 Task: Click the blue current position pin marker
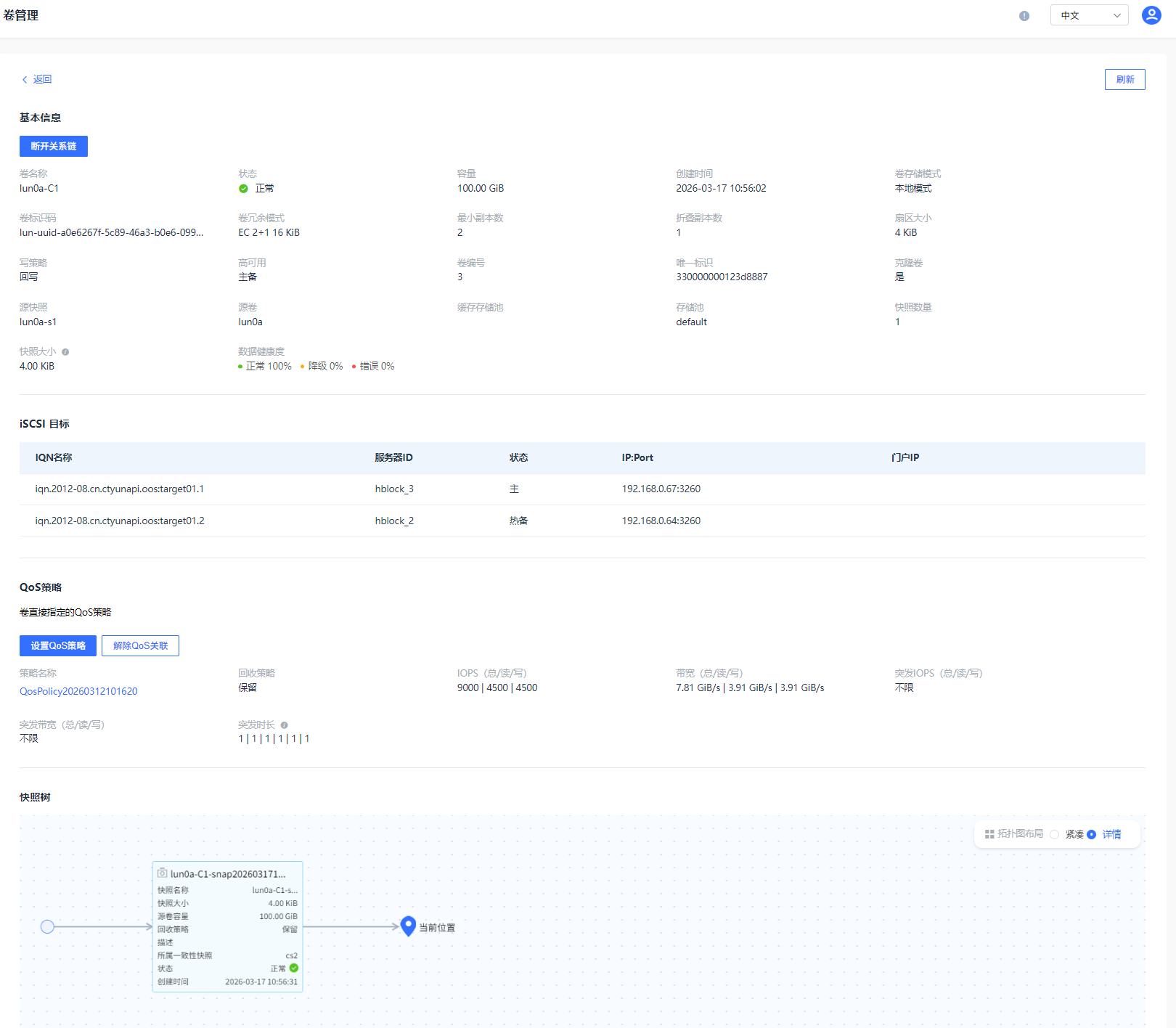(408, 926)
